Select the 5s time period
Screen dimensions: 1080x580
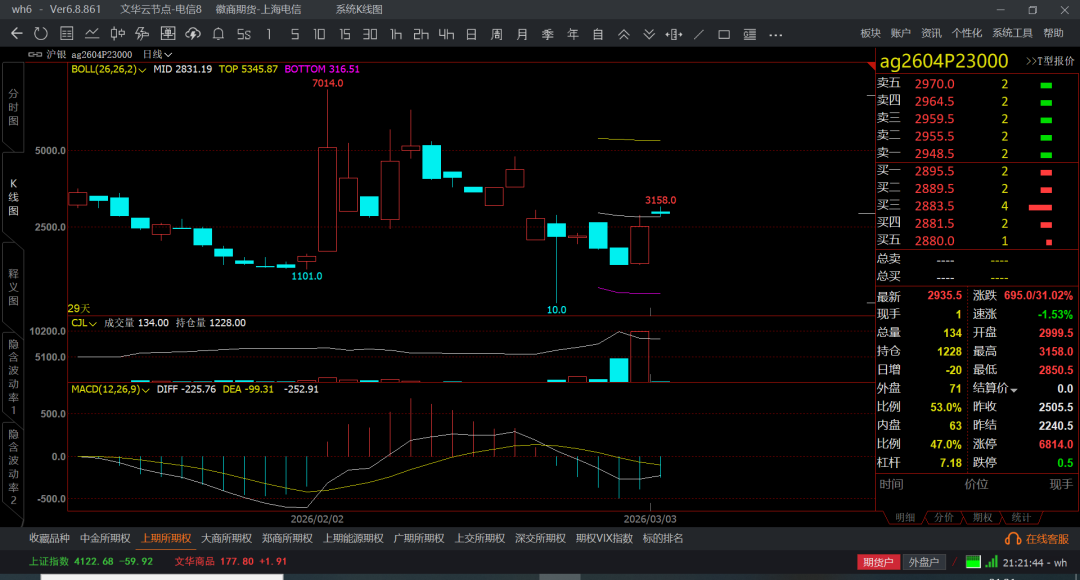[x=243, y=33]
